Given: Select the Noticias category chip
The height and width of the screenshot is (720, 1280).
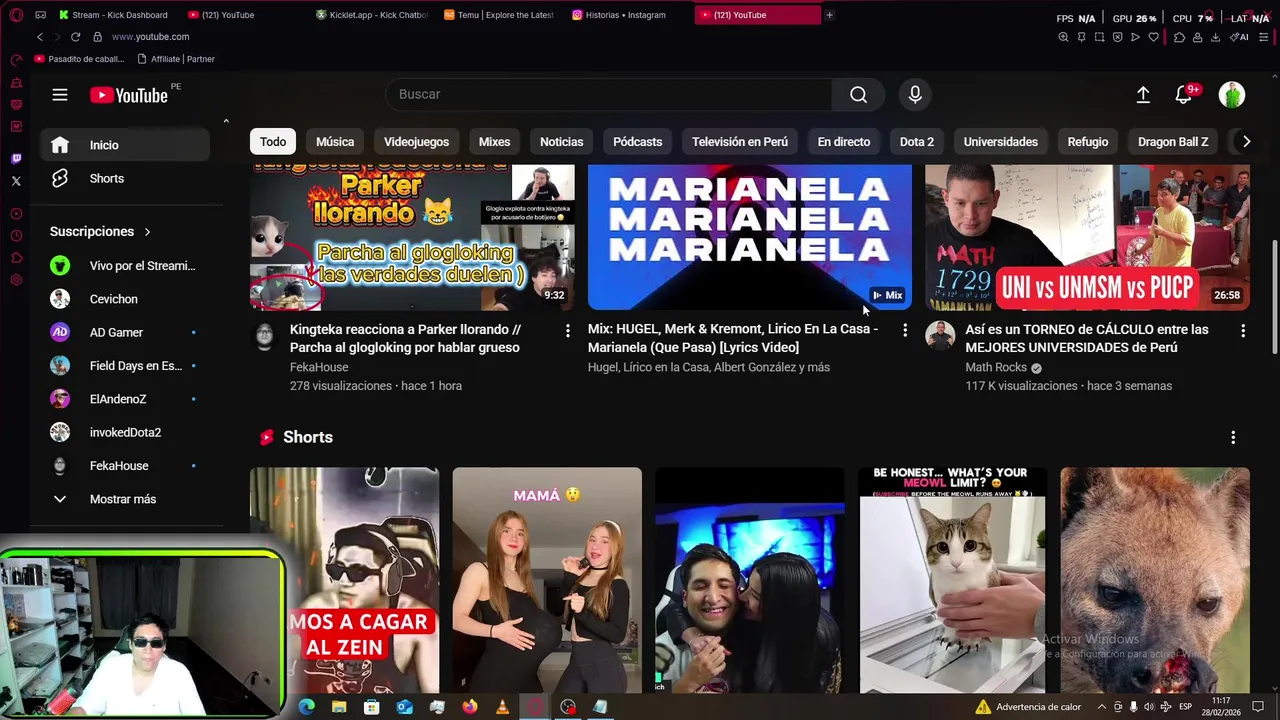Looking at the screenshot, I should 561,142.
